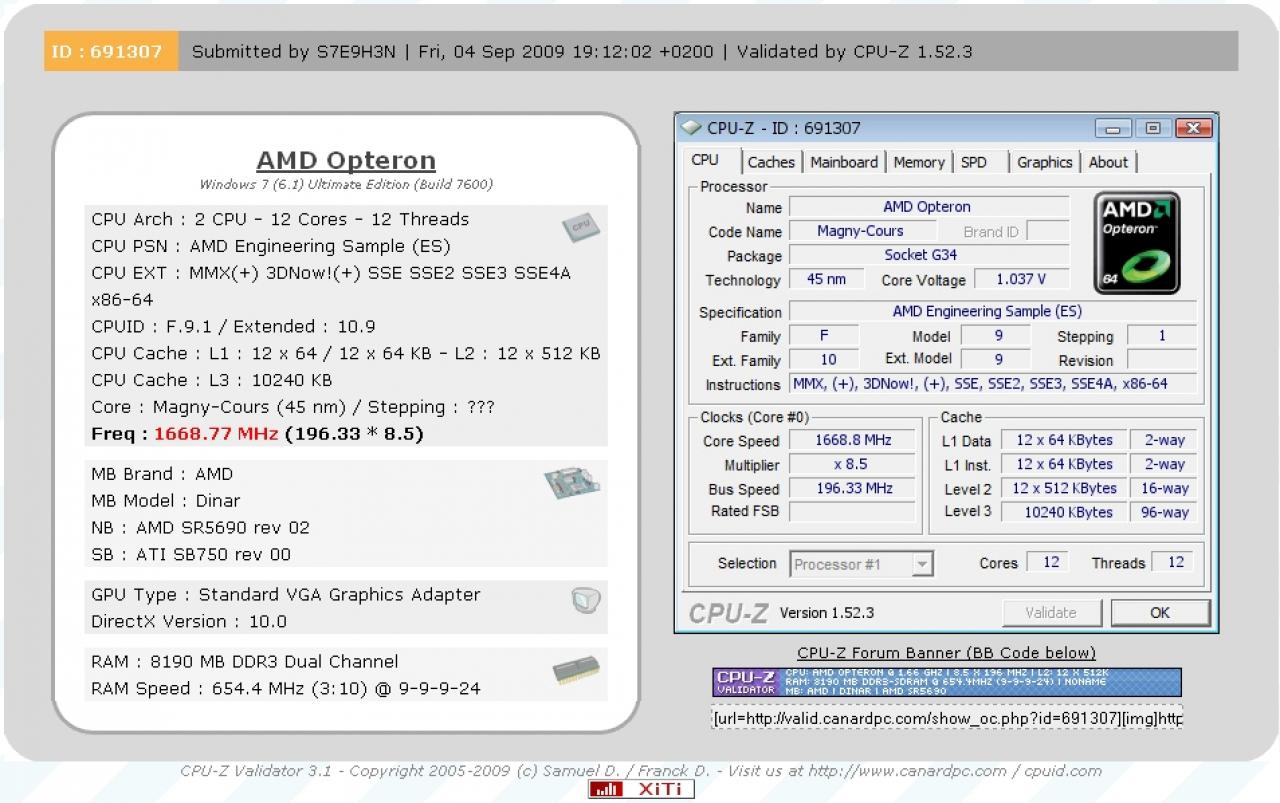Image resolution: width=1280 pixels, height=803 pixels.
Task: Click the XiTi stats badge at bottom
Action: 641,789
